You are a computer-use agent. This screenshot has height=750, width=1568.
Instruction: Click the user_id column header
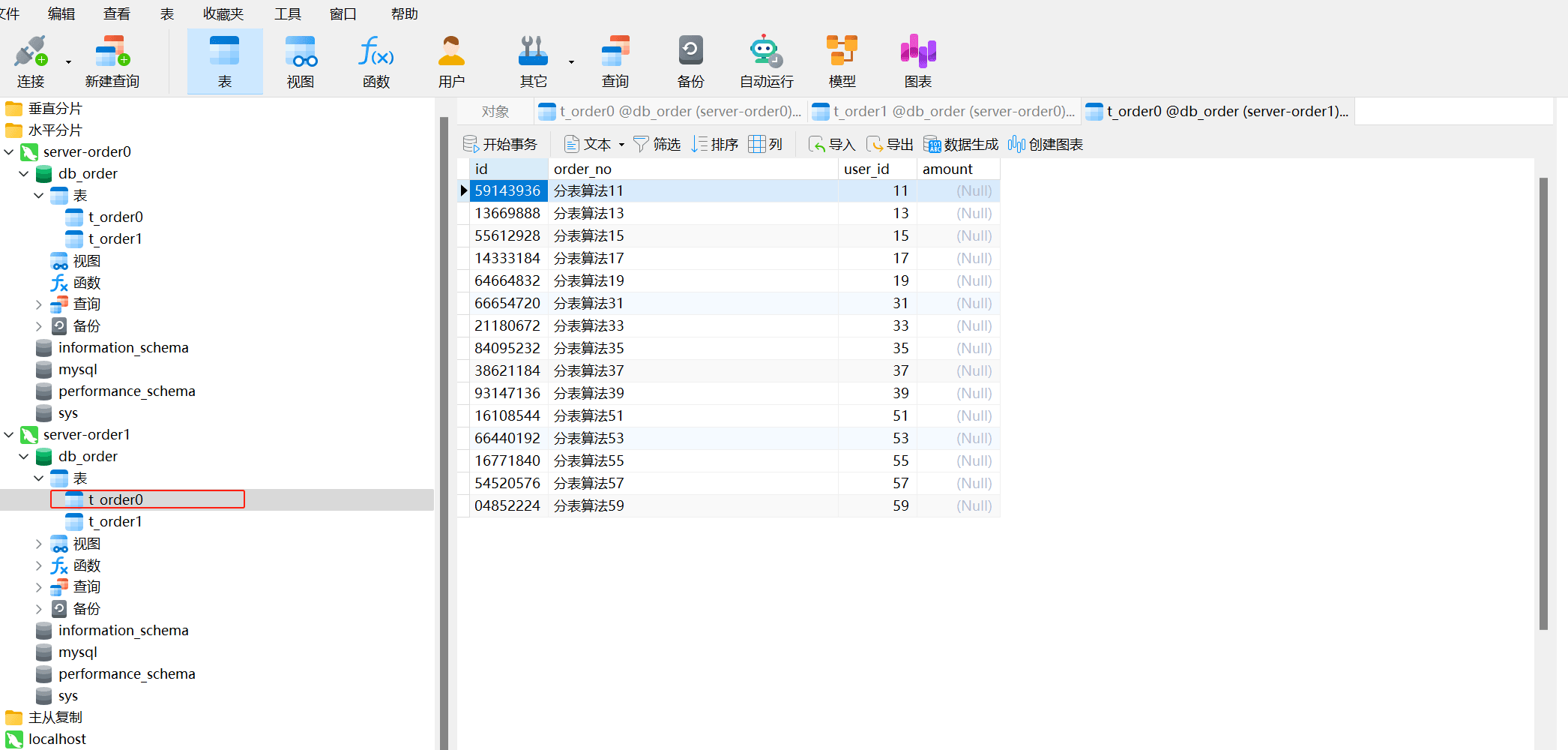tap(877, 169)
